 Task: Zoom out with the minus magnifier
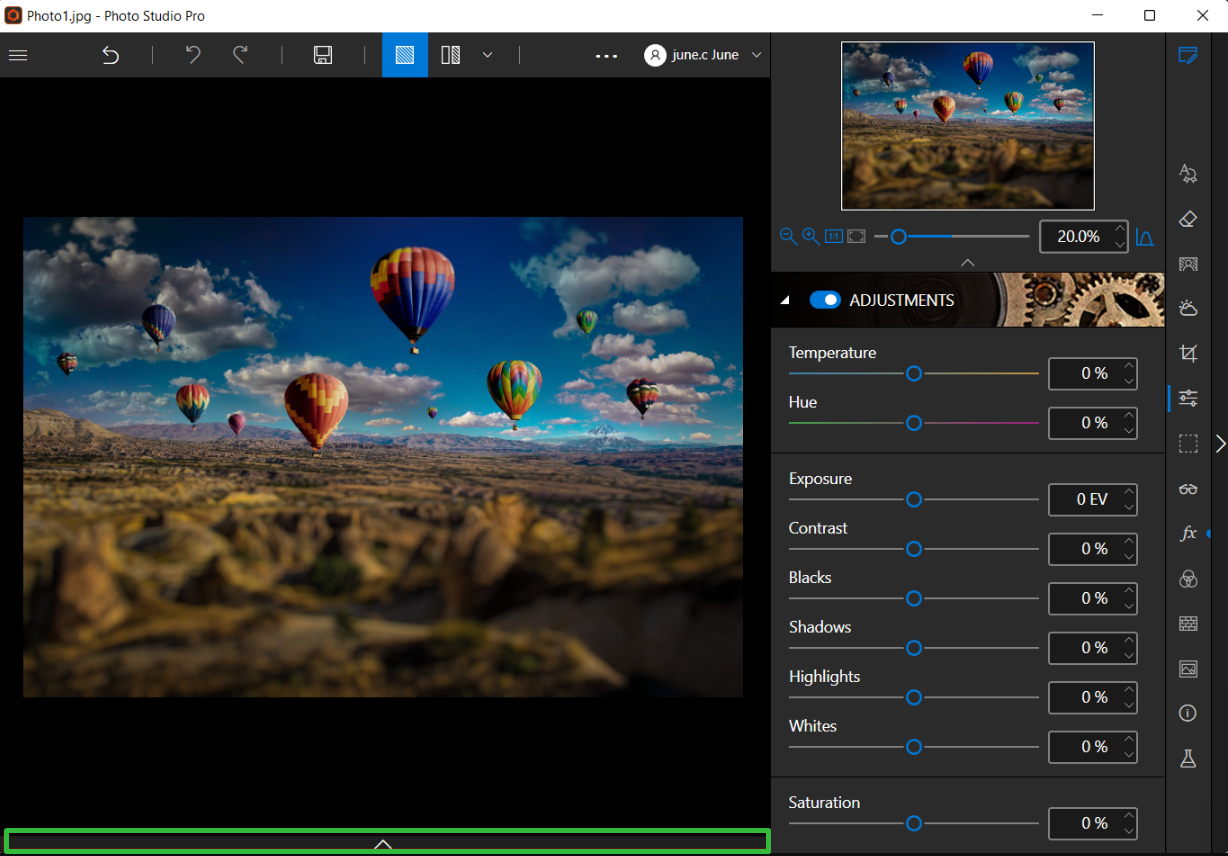788,236
